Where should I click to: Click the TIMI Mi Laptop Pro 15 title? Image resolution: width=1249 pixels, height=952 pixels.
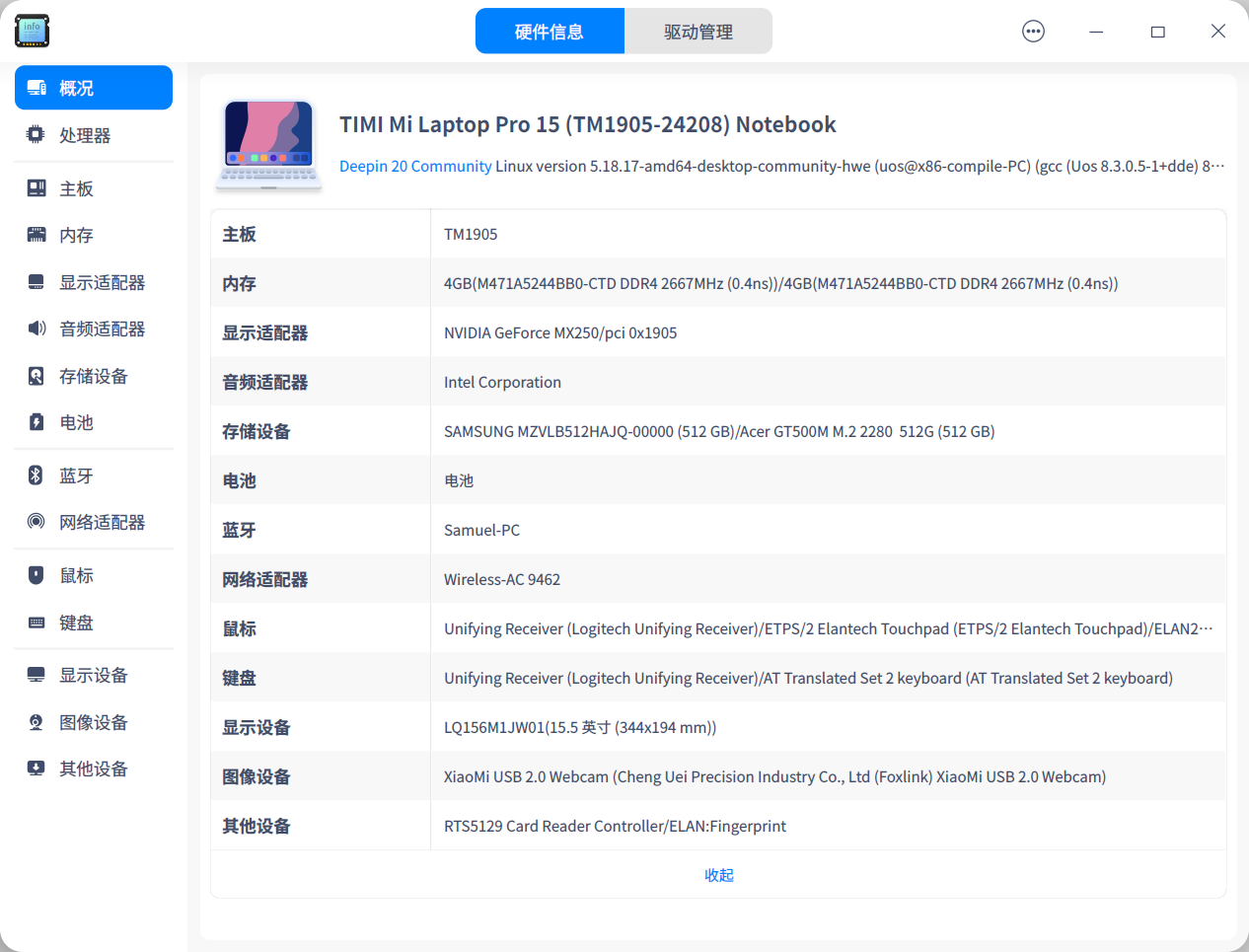(x=588, y=124)
